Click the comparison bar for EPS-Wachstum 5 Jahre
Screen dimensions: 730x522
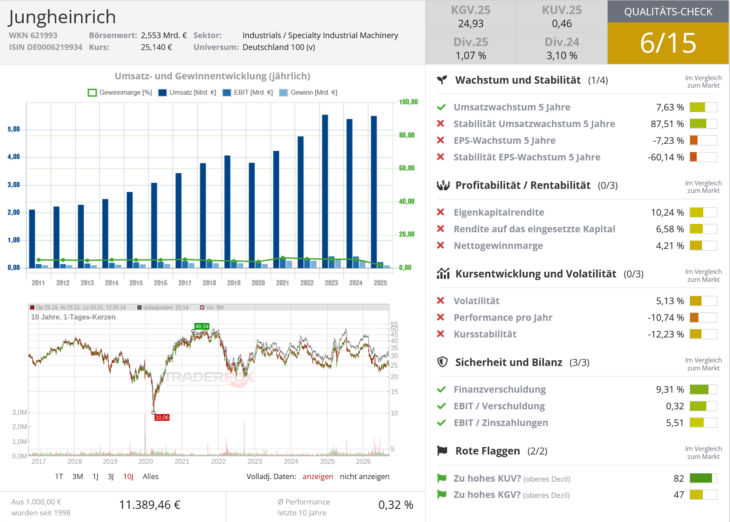click(703, 141)
